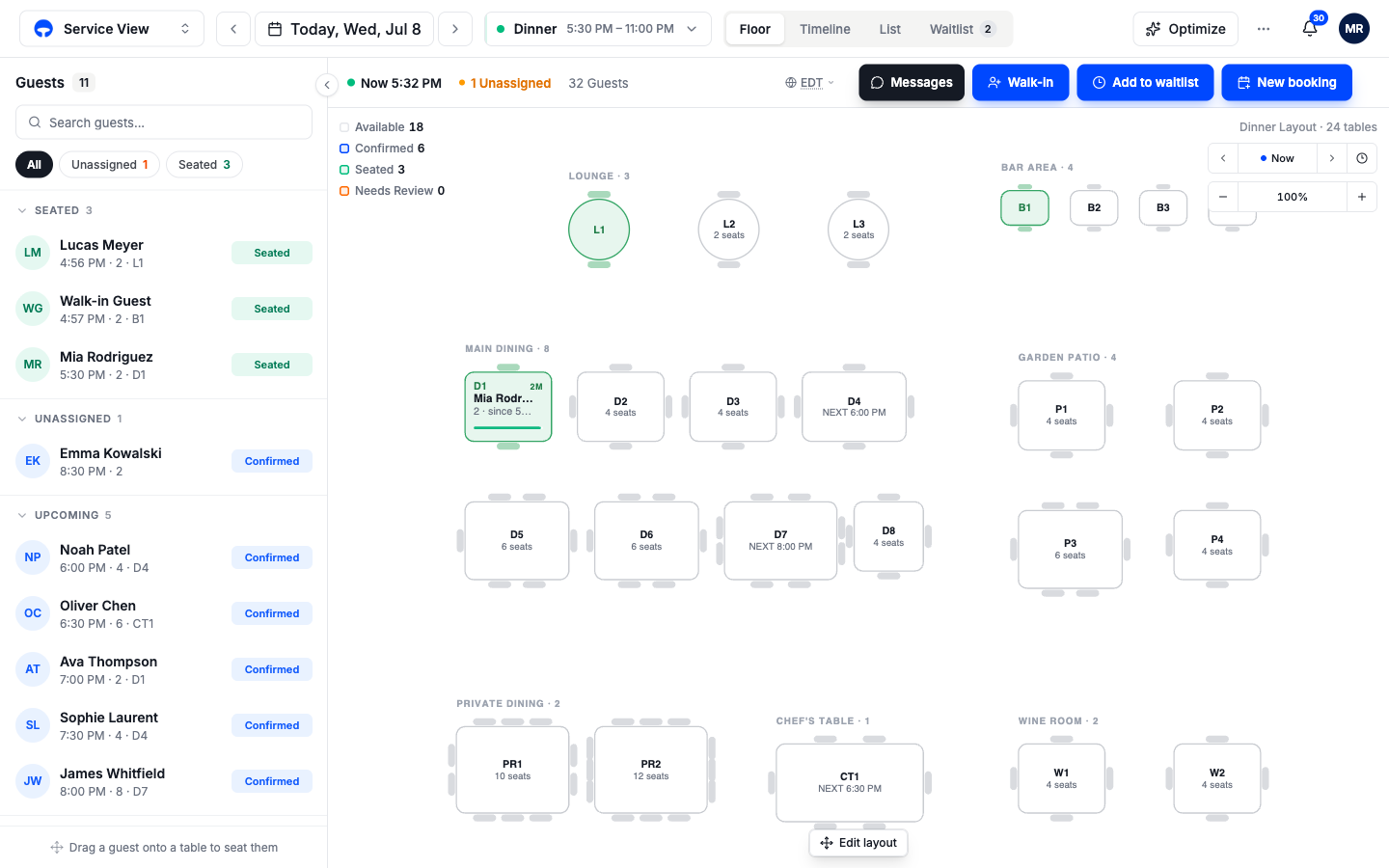Go to next day arrow
This screenshot has height=868, width=1389.
point(455,29)
